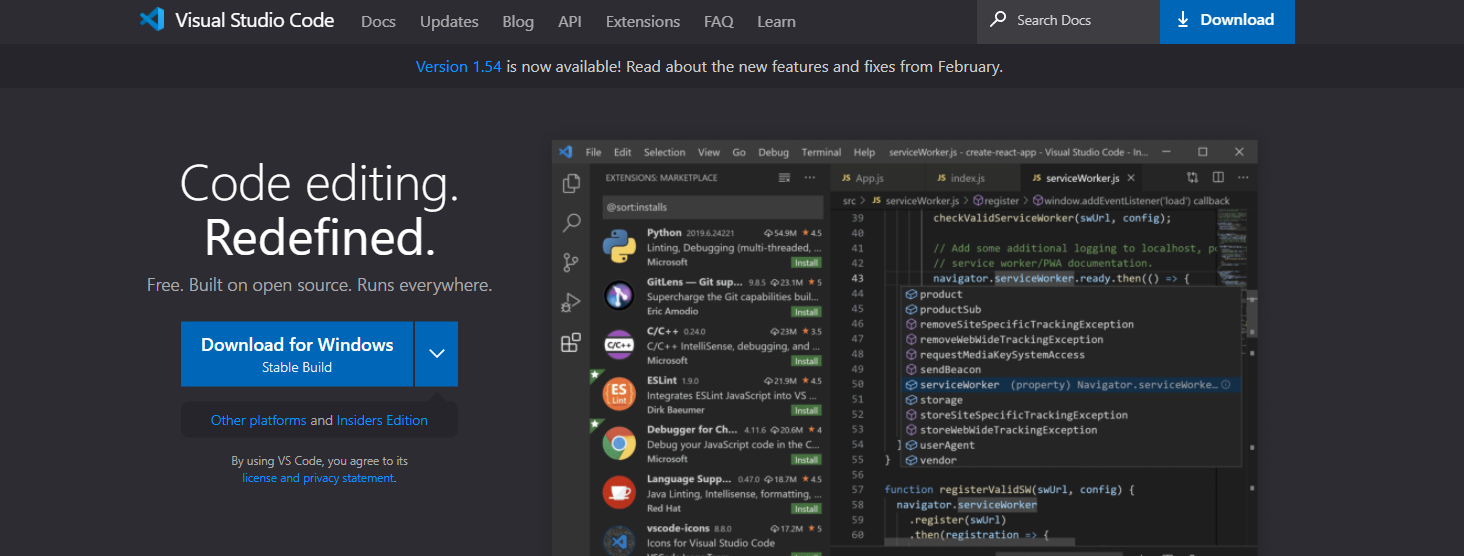The image size is (1464, 556).
Task: Click Install for the ESLint extension
Action: coord(806,410)
